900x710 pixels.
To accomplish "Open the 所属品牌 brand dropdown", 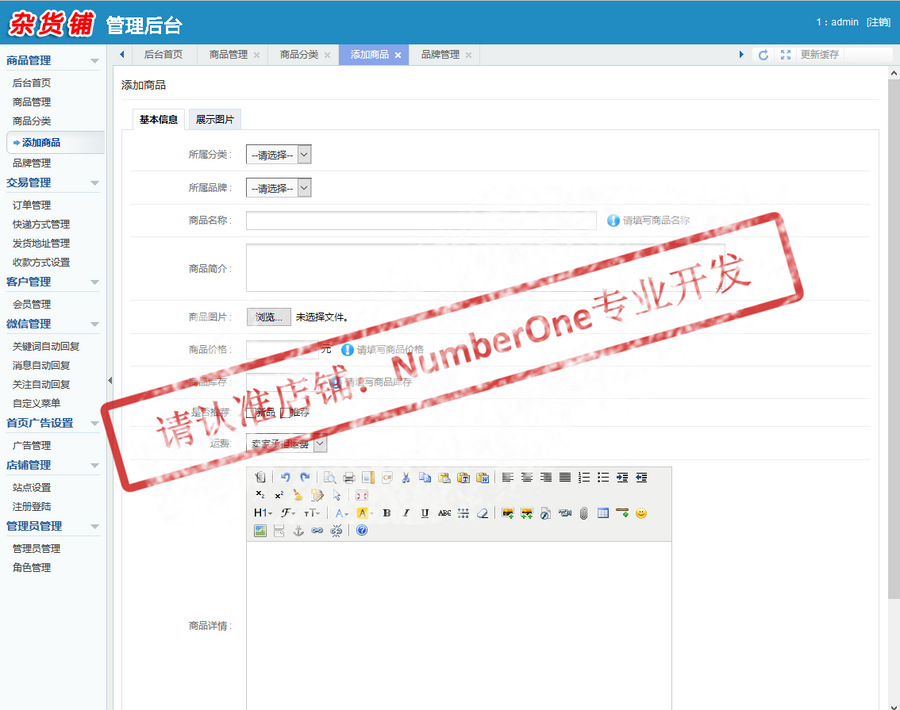I will pyautogui.click(x=278, y=187).
